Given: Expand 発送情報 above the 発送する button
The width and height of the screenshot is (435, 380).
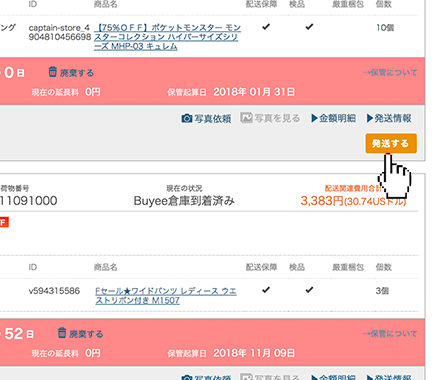Looking at the screenshot, I should [389, 118].
